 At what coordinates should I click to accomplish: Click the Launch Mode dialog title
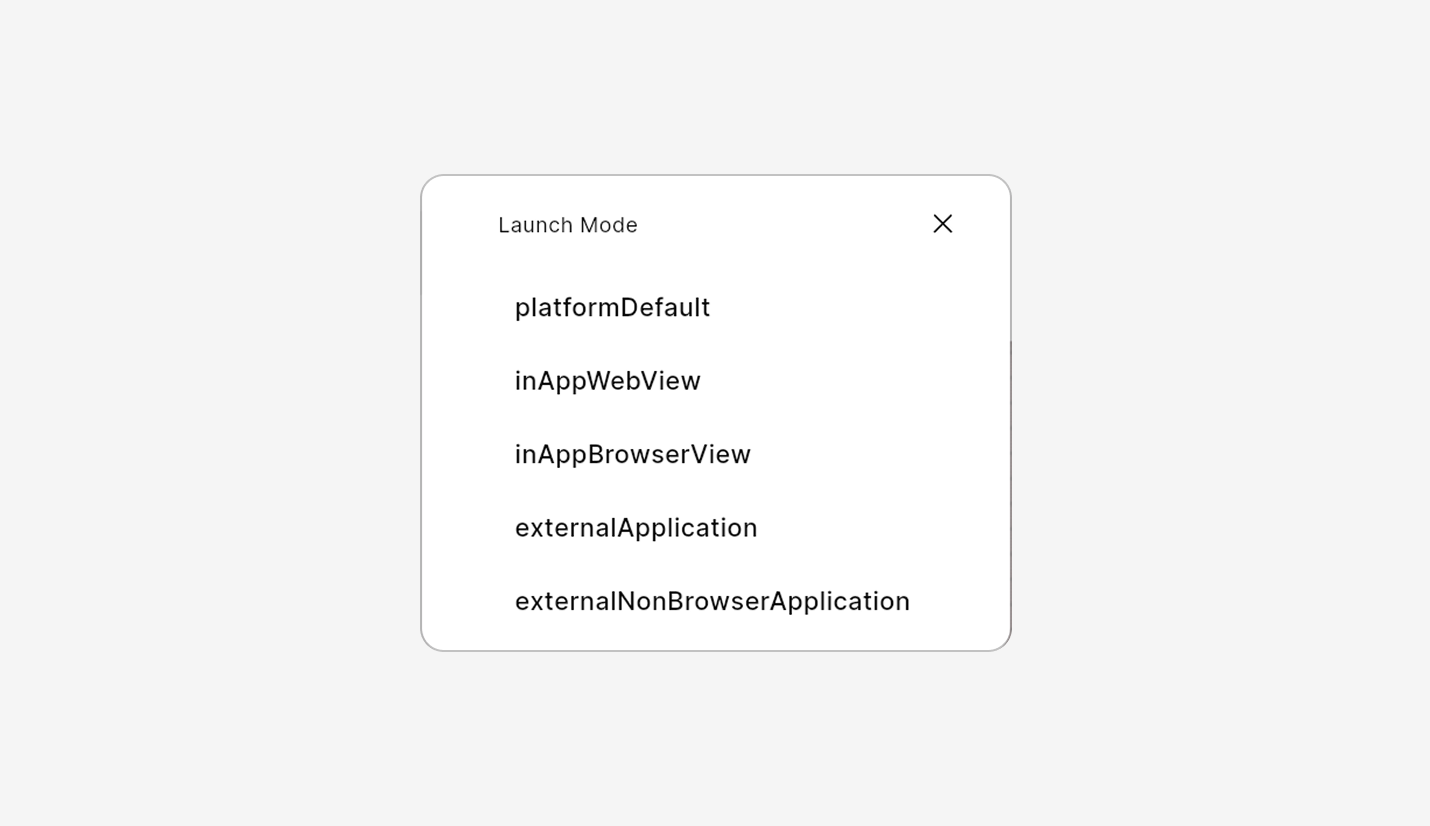[x=567, y=226]
